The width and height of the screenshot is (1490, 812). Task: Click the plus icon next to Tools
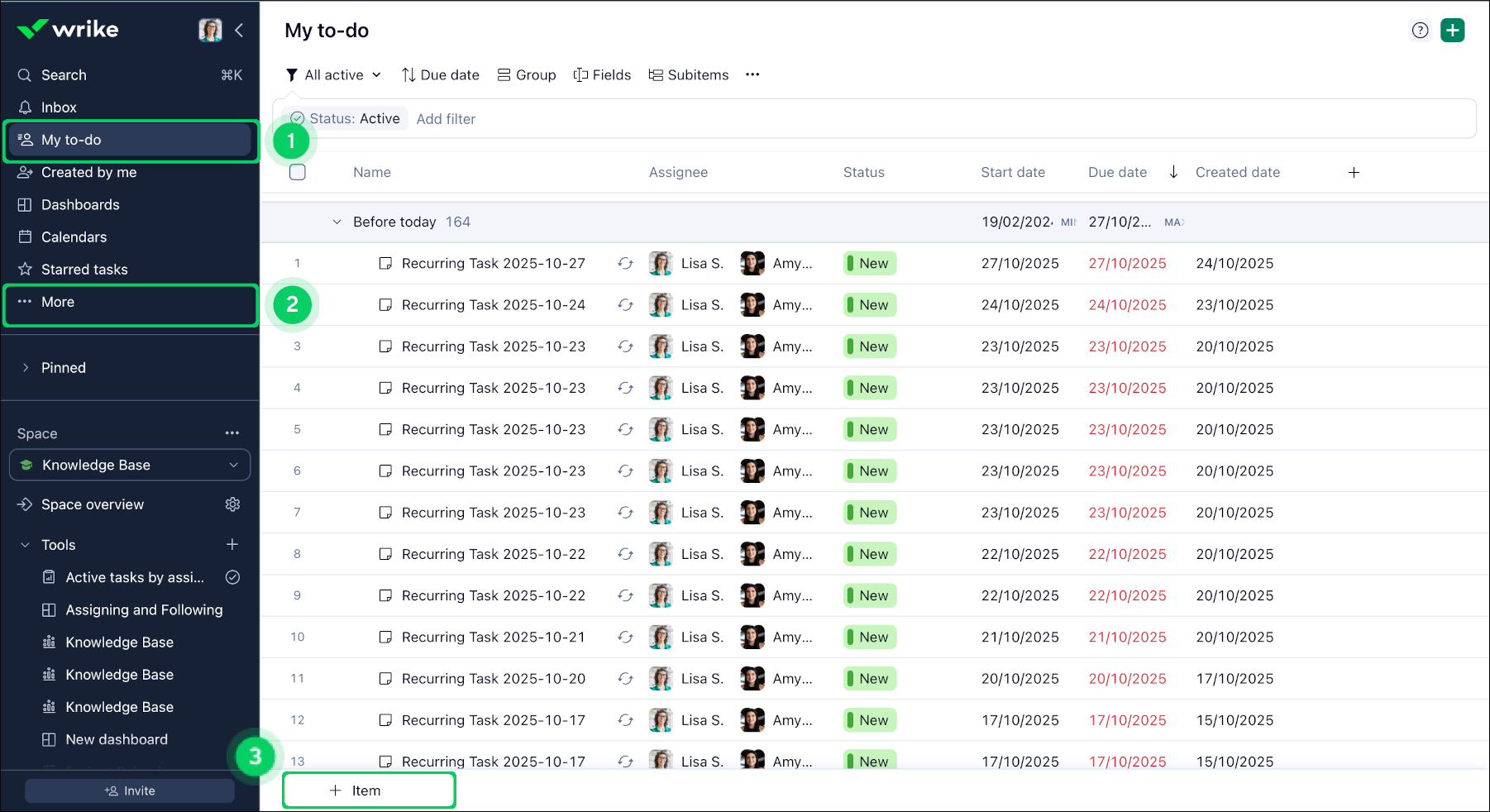click(x=232, y=544)
